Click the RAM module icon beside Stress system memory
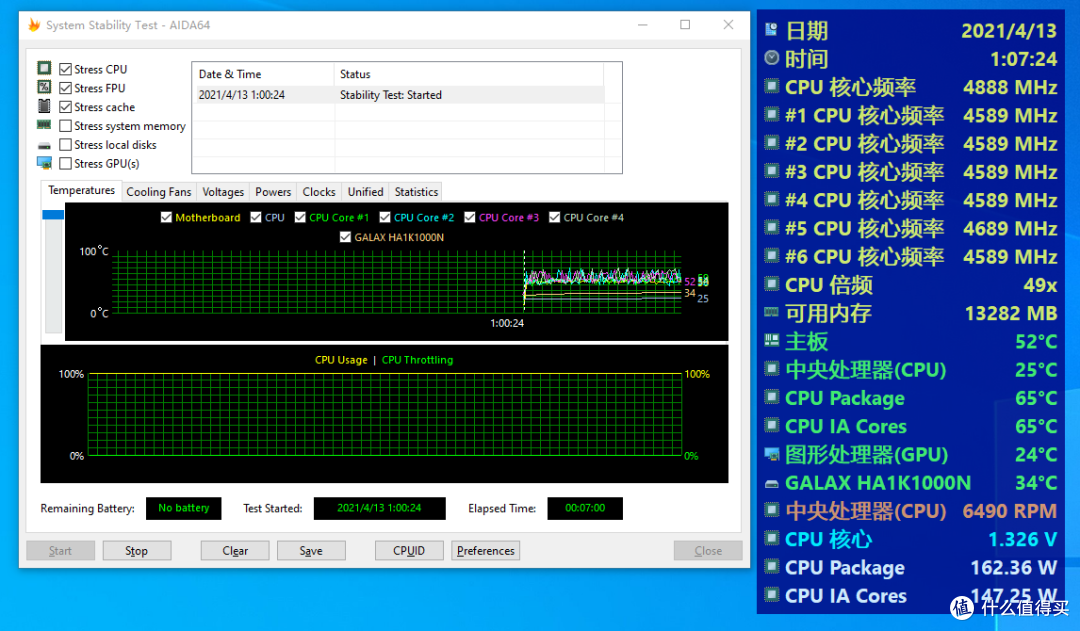The image size is (1080, 631). point(44,125)
